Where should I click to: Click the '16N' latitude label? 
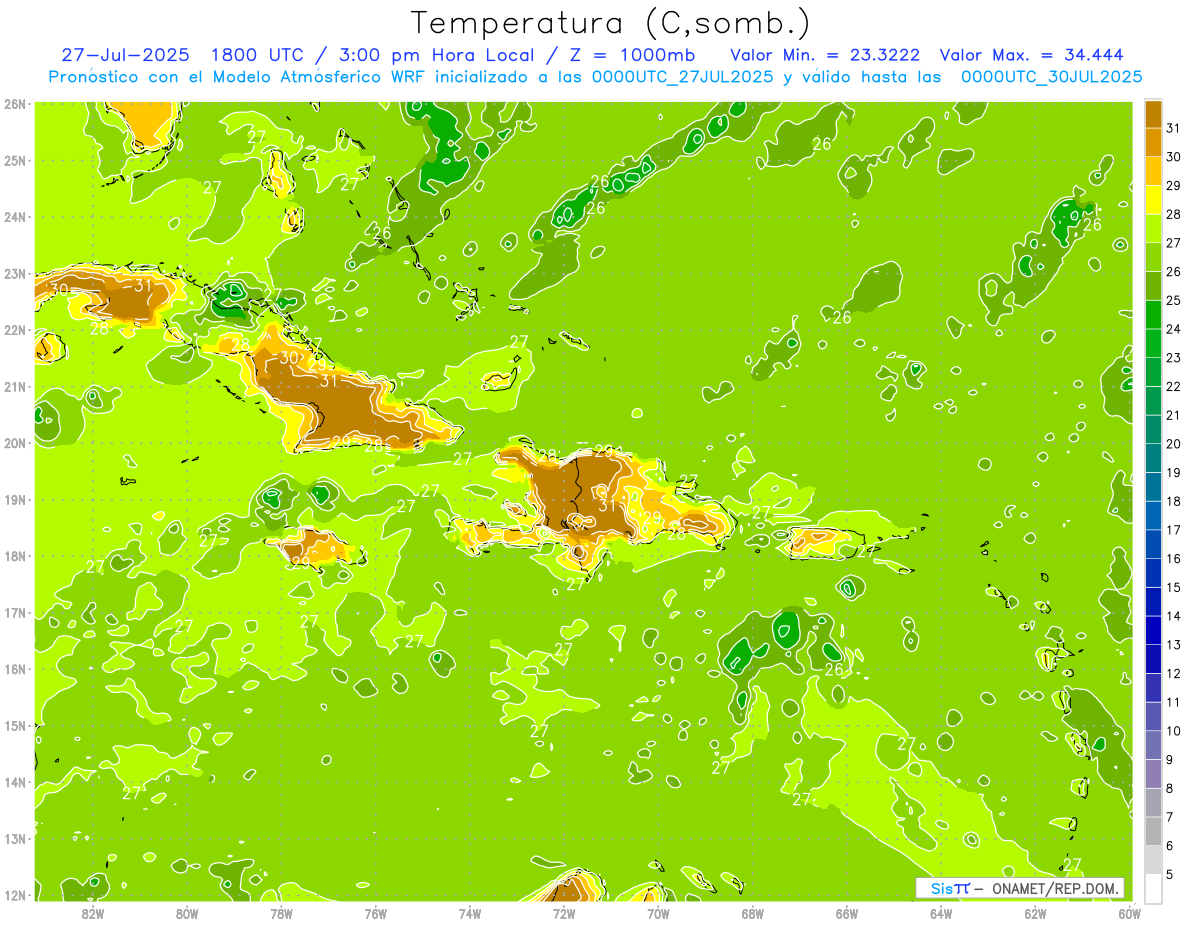[x=14, y=669]
